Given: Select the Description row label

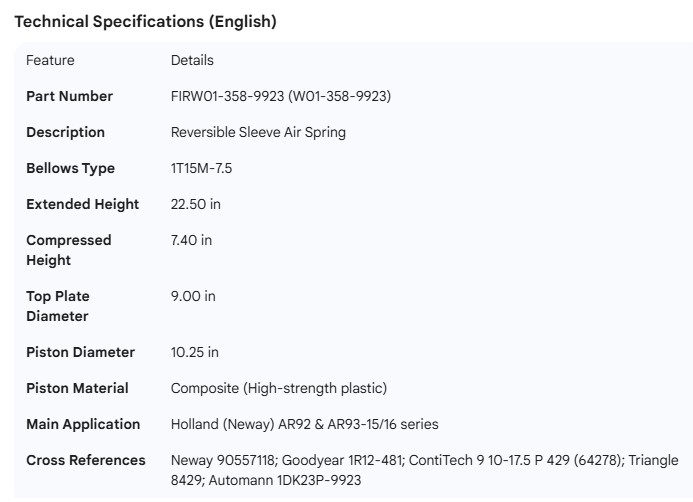Looking at the screenshot, I should pyautogui.click(x=65, y=132).
